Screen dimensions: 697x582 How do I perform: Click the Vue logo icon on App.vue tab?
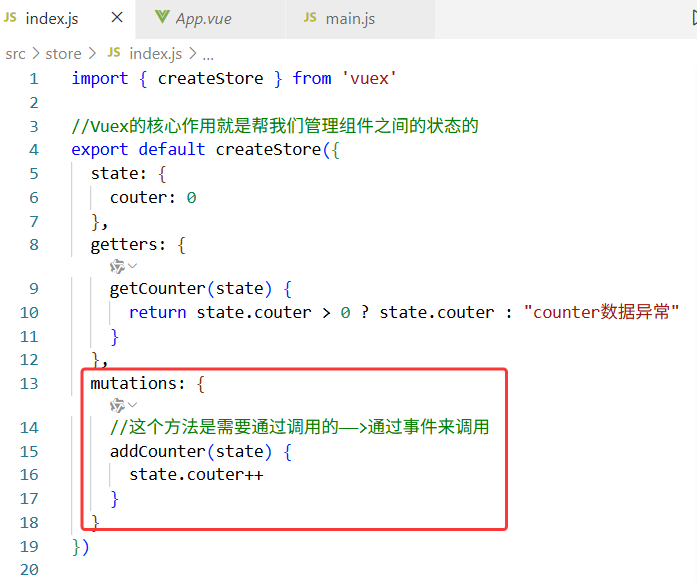click(162, 18)
